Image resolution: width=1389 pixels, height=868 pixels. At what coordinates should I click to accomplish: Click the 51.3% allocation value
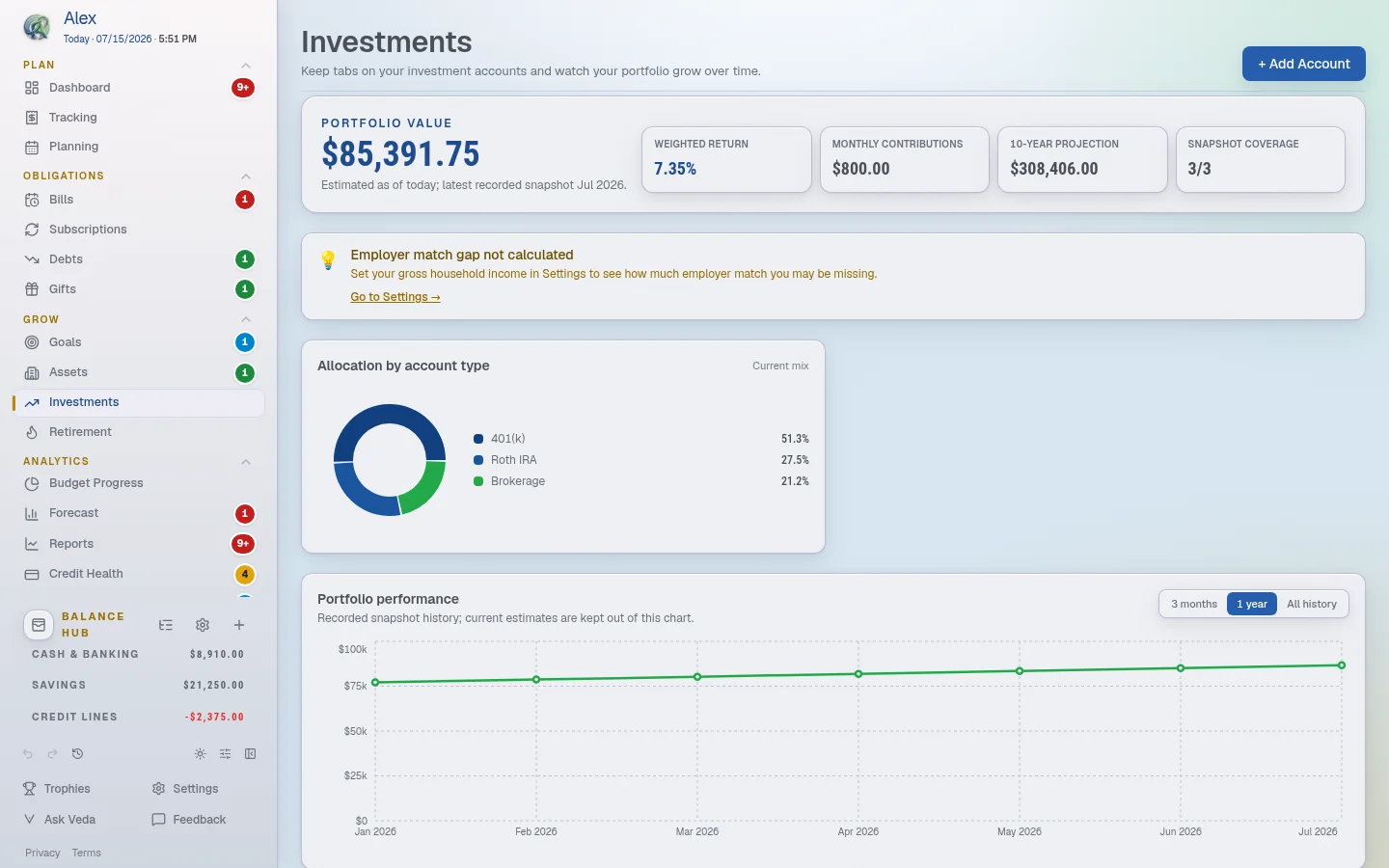795,439
